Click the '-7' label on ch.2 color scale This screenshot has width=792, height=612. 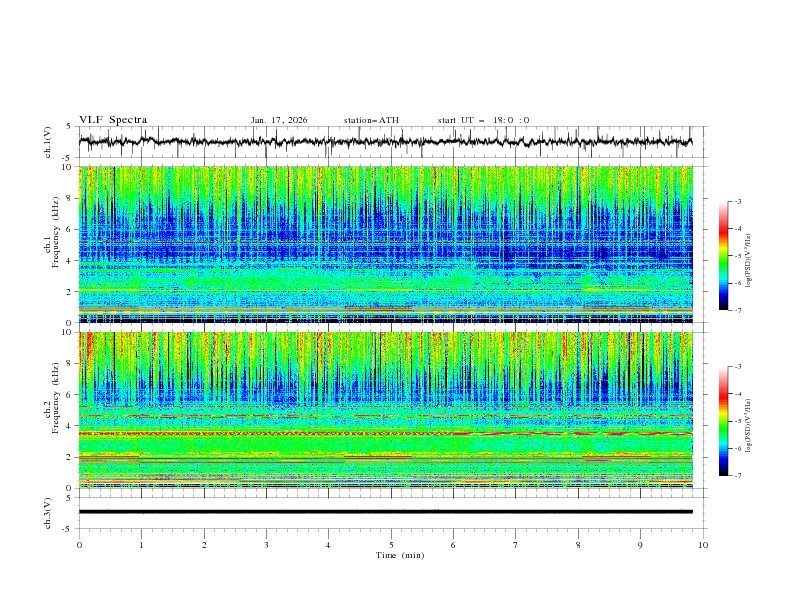tap(737, 475)
